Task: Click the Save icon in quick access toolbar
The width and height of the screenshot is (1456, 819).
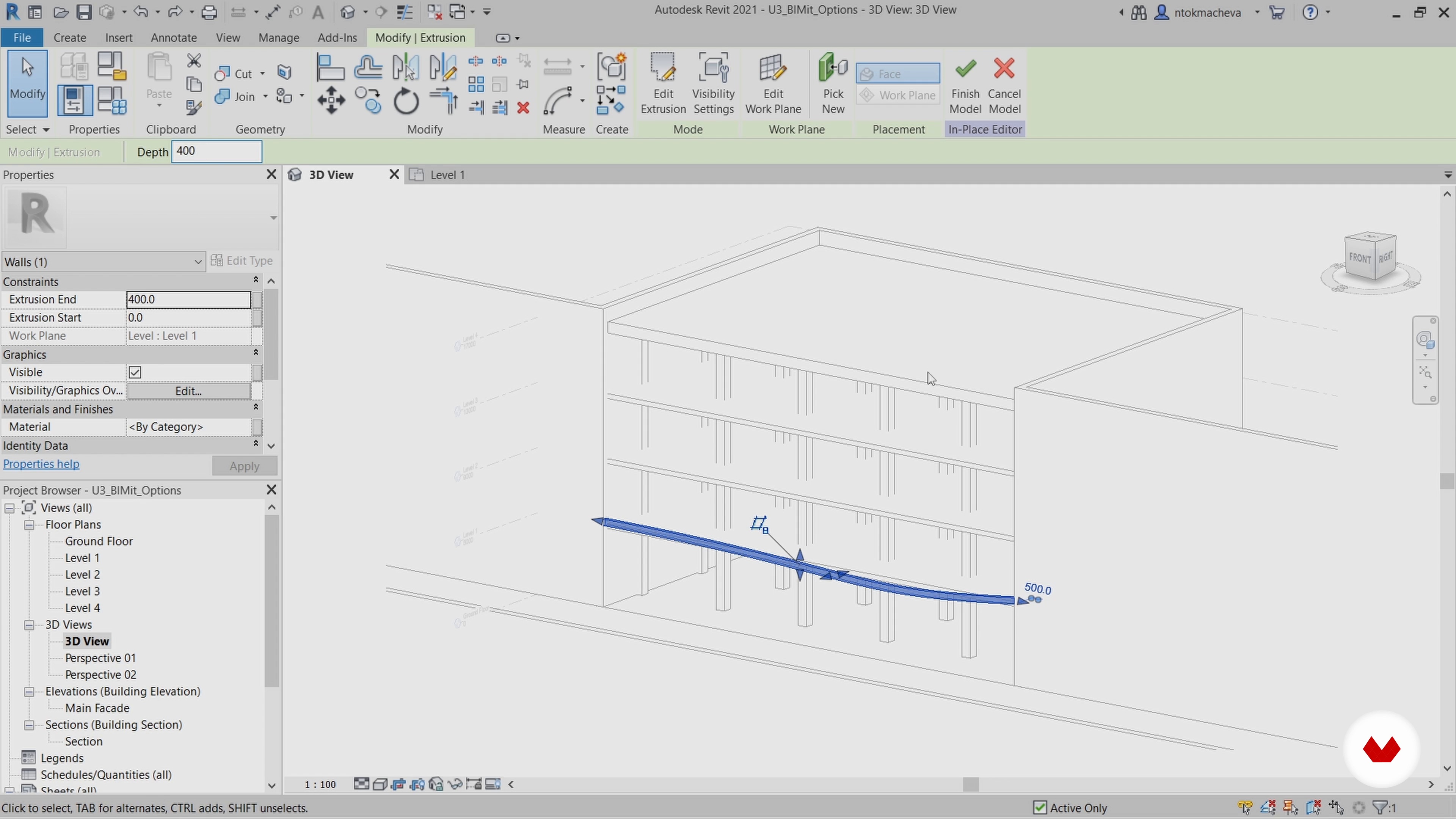Action: pos(84,12)
